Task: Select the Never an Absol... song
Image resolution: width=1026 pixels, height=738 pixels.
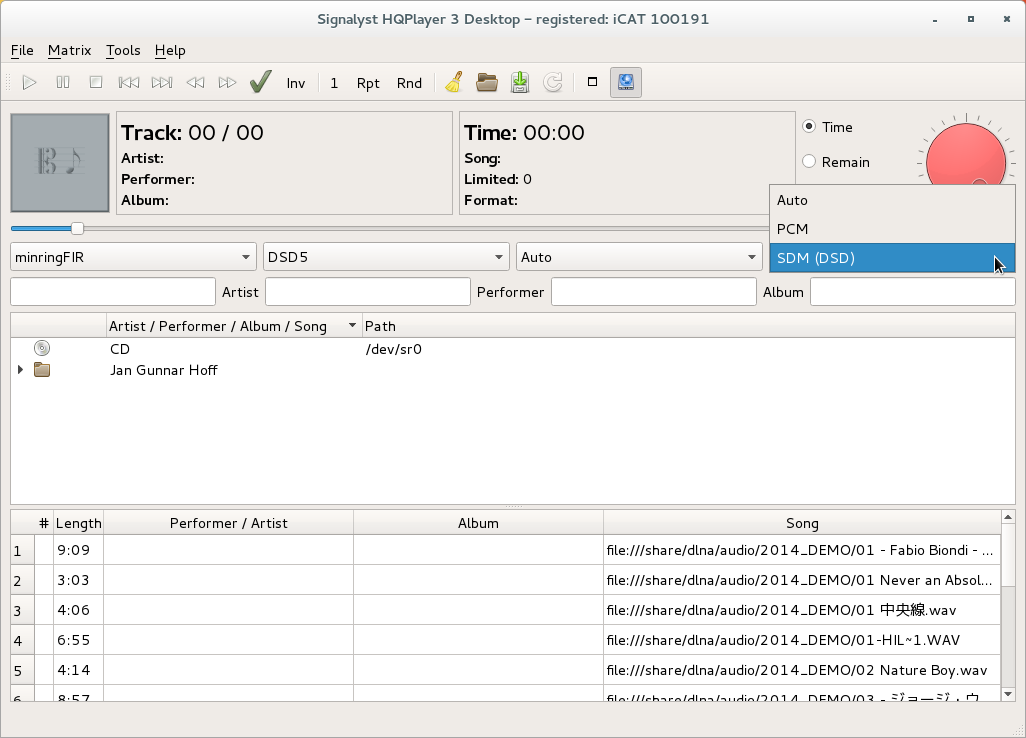Action: 802,580
